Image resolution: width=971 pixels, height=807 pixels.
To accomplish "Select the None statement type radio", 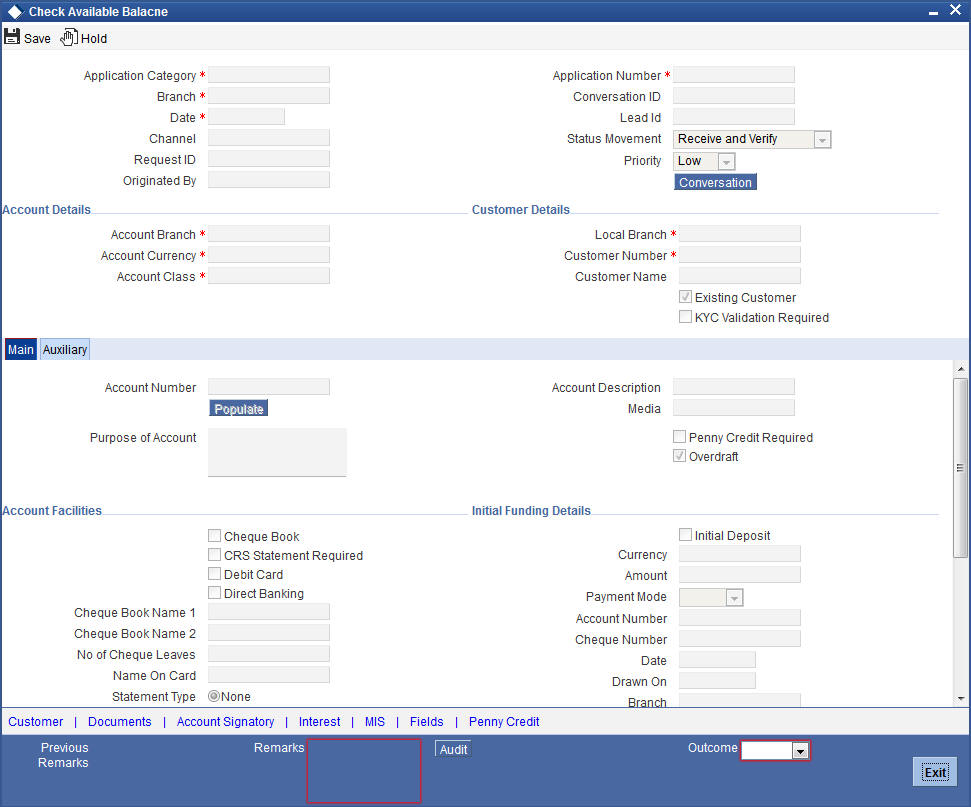I will point(214,696).
